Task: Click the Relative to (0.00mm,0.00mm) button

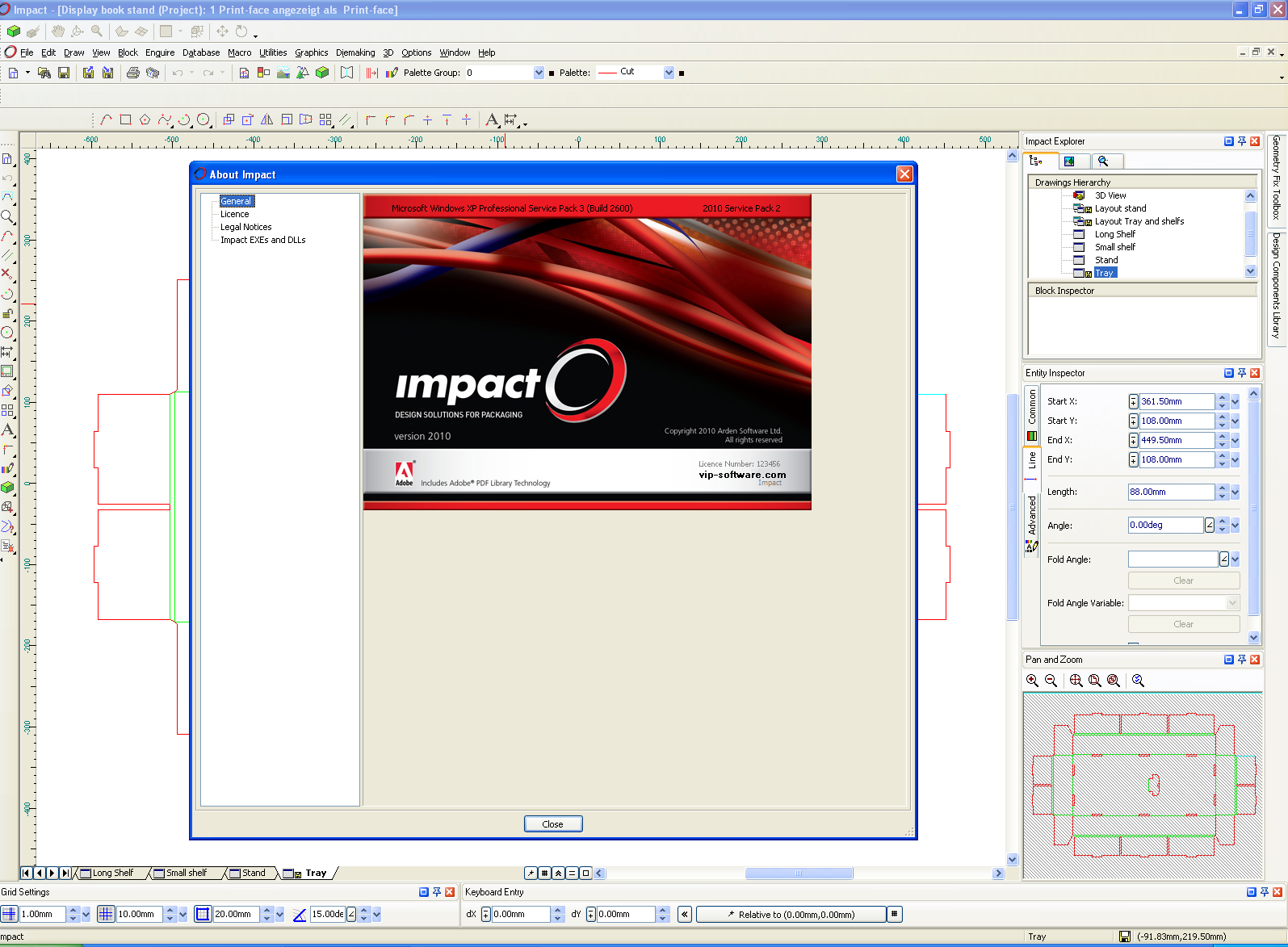Action: click(791, 914)
